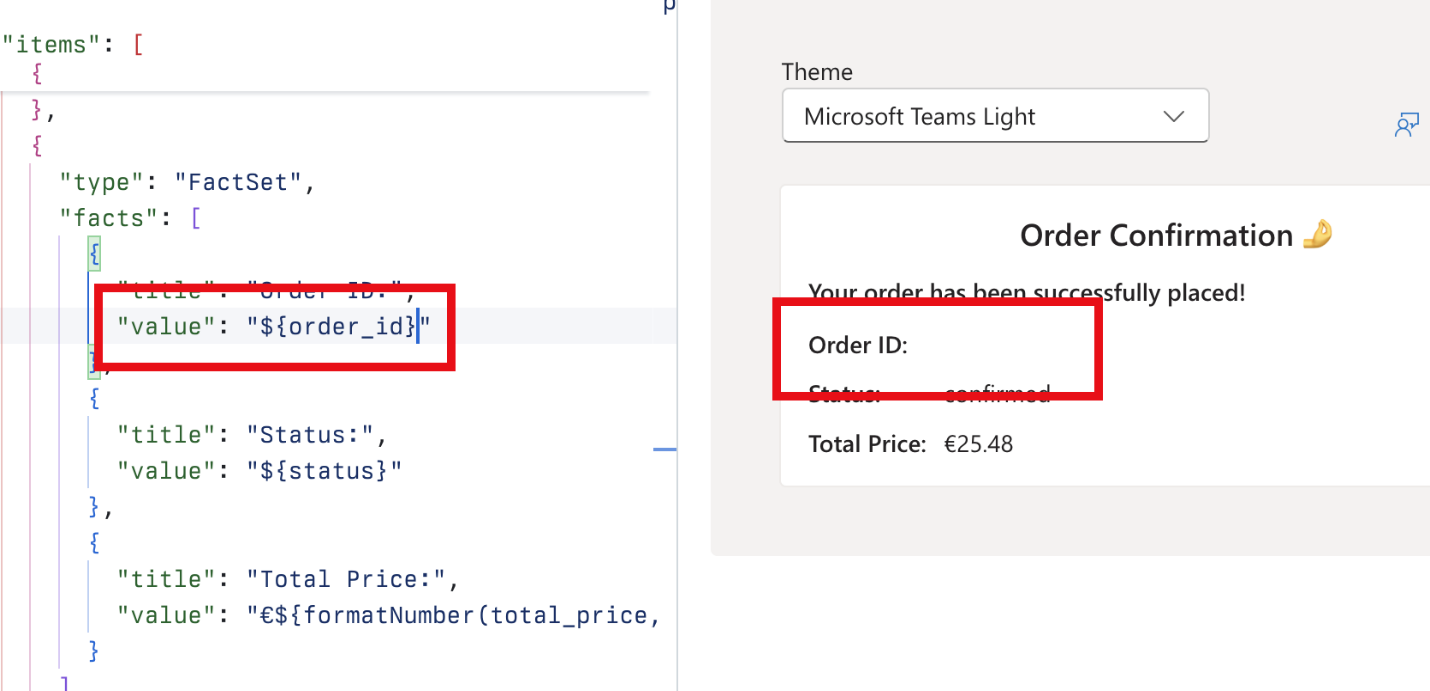1430x691 pixels.
Task: Click the chevron on the Microsoft Teams Light selector
Action: 1174,115
